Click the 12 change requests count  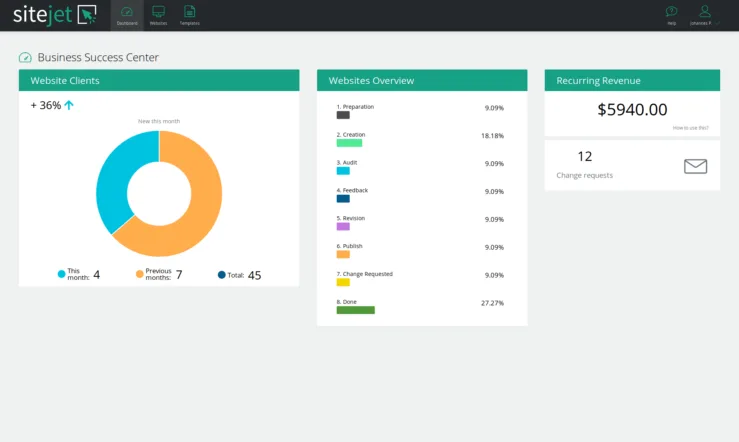click(x=584, y=156)
